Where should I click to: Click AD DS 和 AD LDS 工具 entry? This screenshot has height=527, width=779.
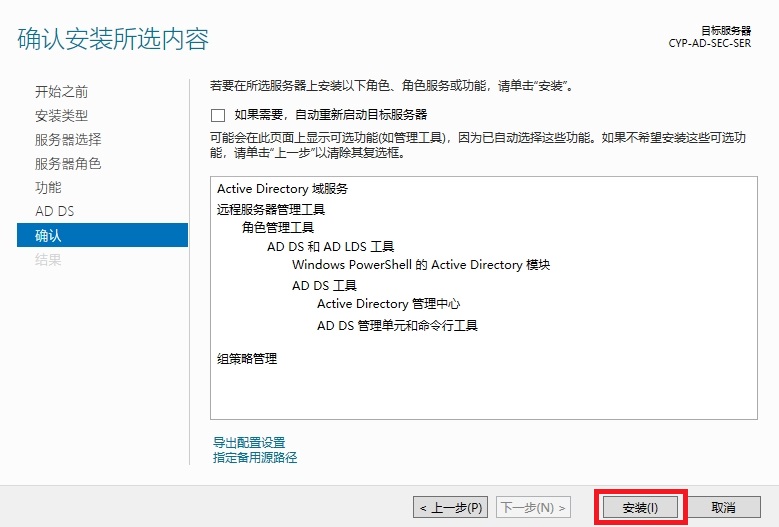(330, 246)
